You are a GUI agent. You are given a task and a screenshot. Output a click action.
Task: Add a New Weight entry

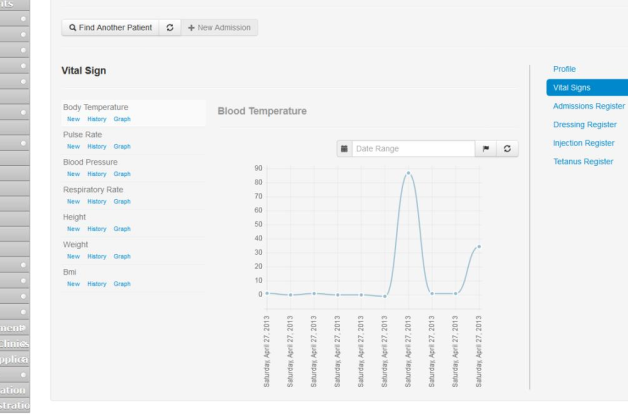[x=73, y=256]
